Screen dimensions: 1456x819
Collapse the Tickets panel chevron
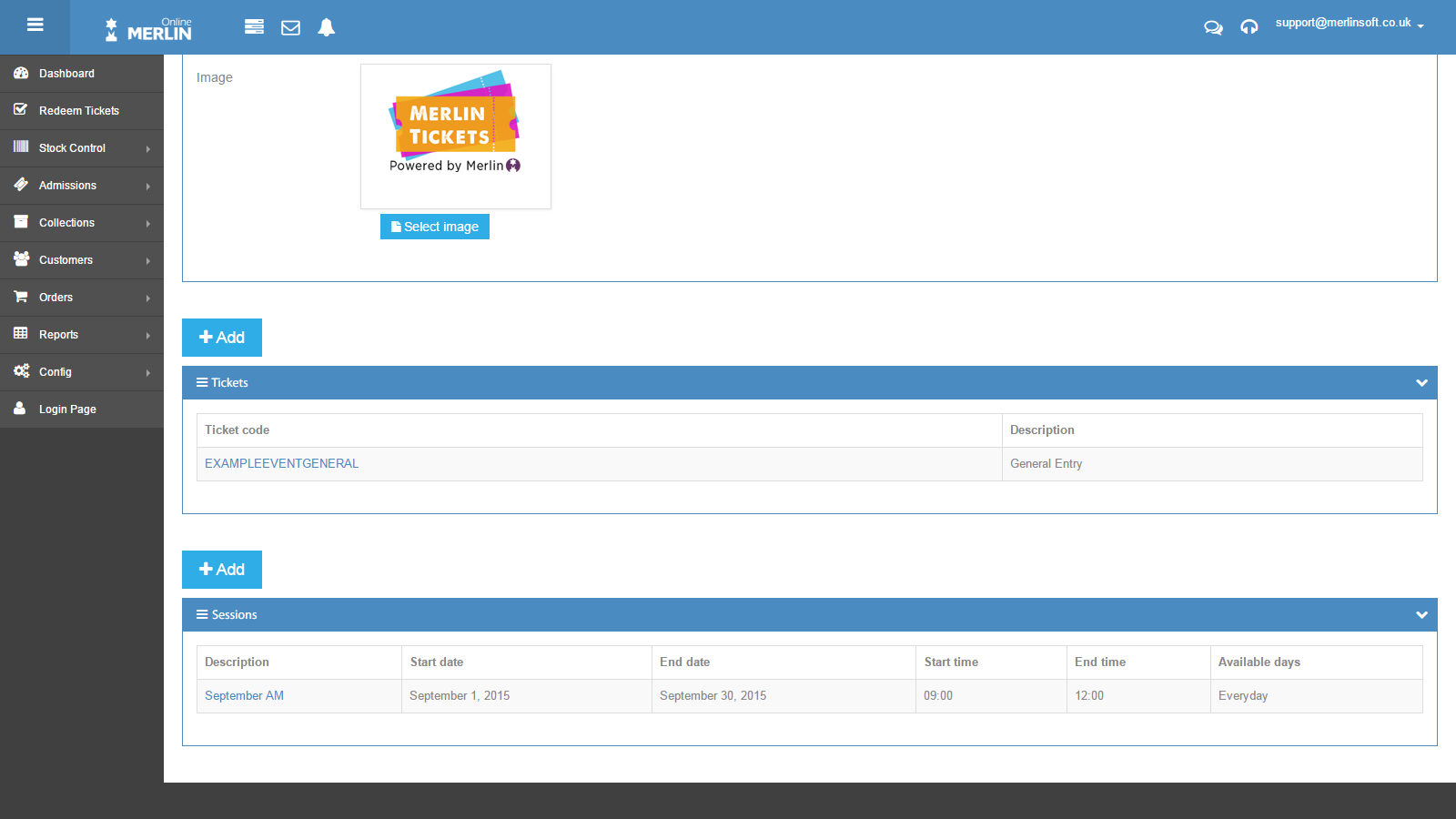point(1421,383)
